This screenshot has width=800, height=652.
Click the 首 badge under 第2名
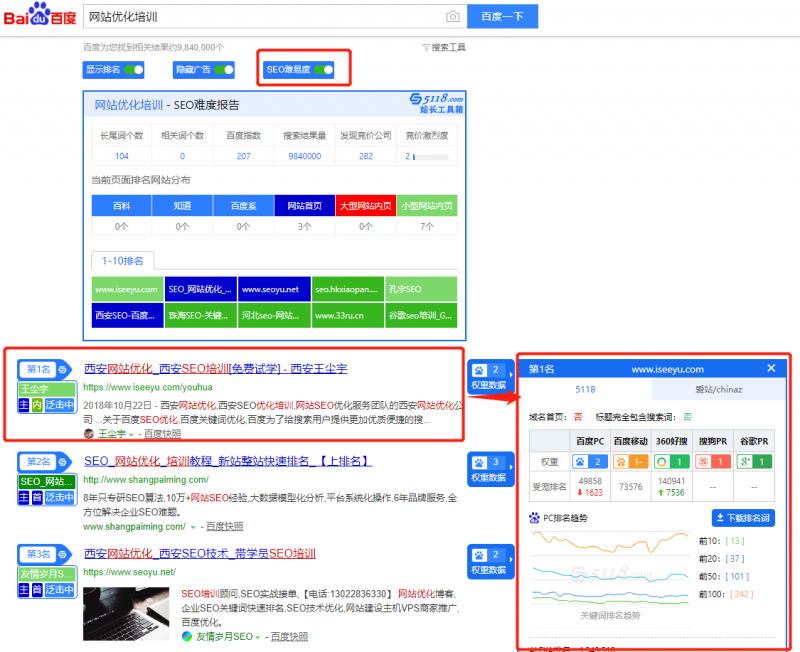point(37,497)
